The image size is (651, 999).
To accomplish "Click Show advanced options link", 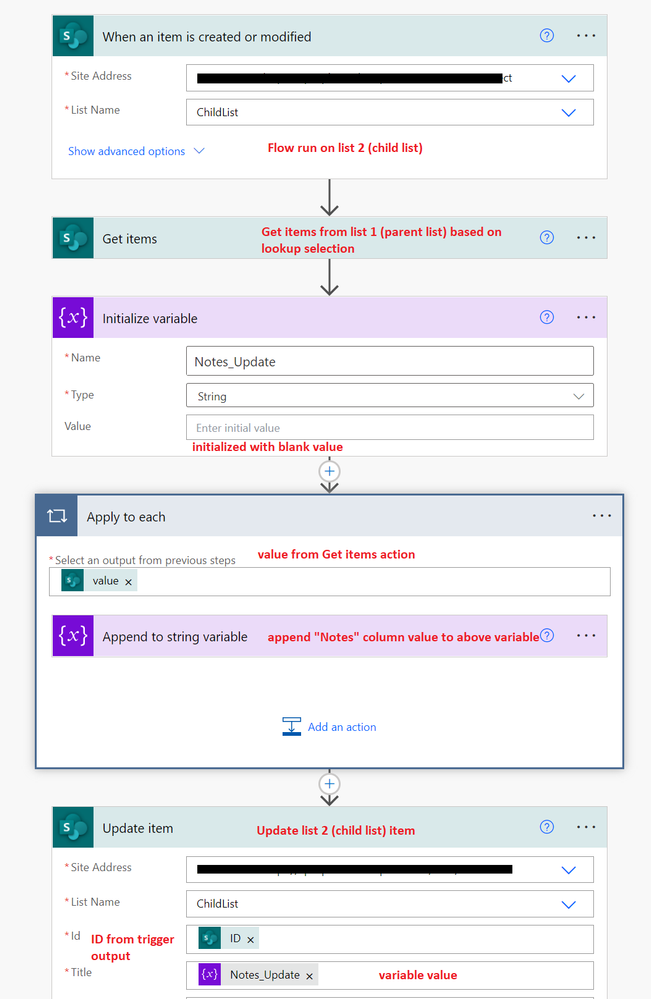I will (126, 151).
